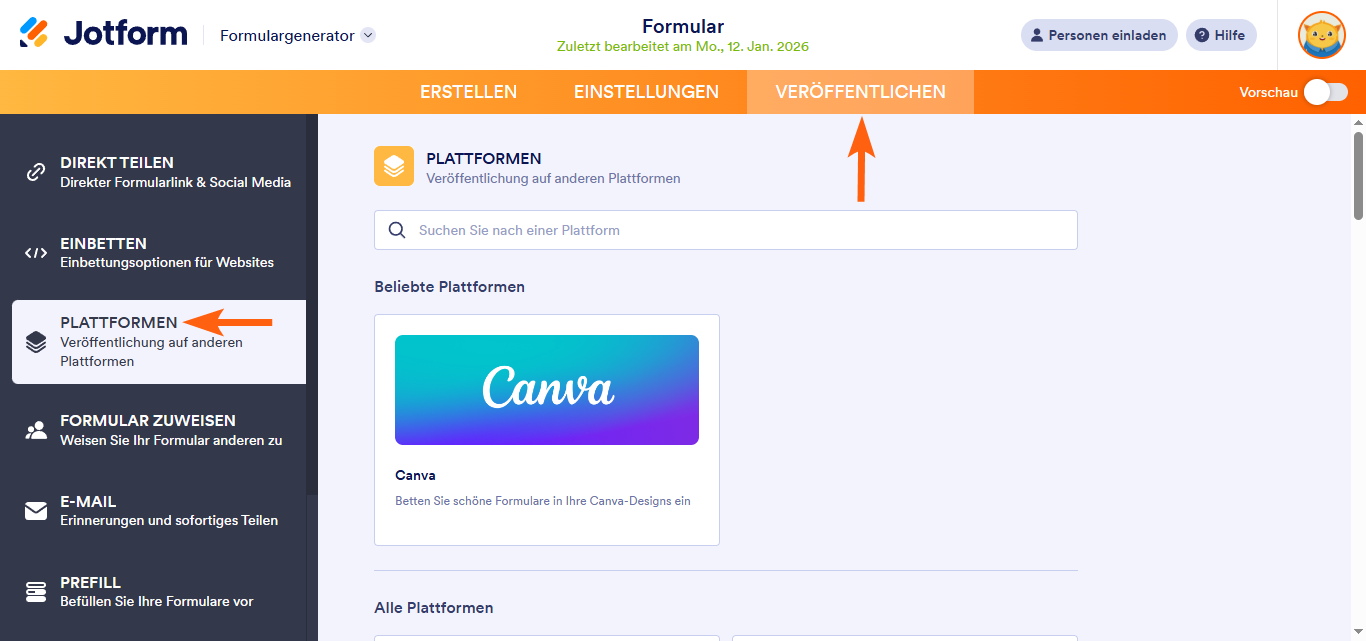Click the orange Plattformen header icon
The width and height of the screenshot is (1366, 641).
[393, 165]
